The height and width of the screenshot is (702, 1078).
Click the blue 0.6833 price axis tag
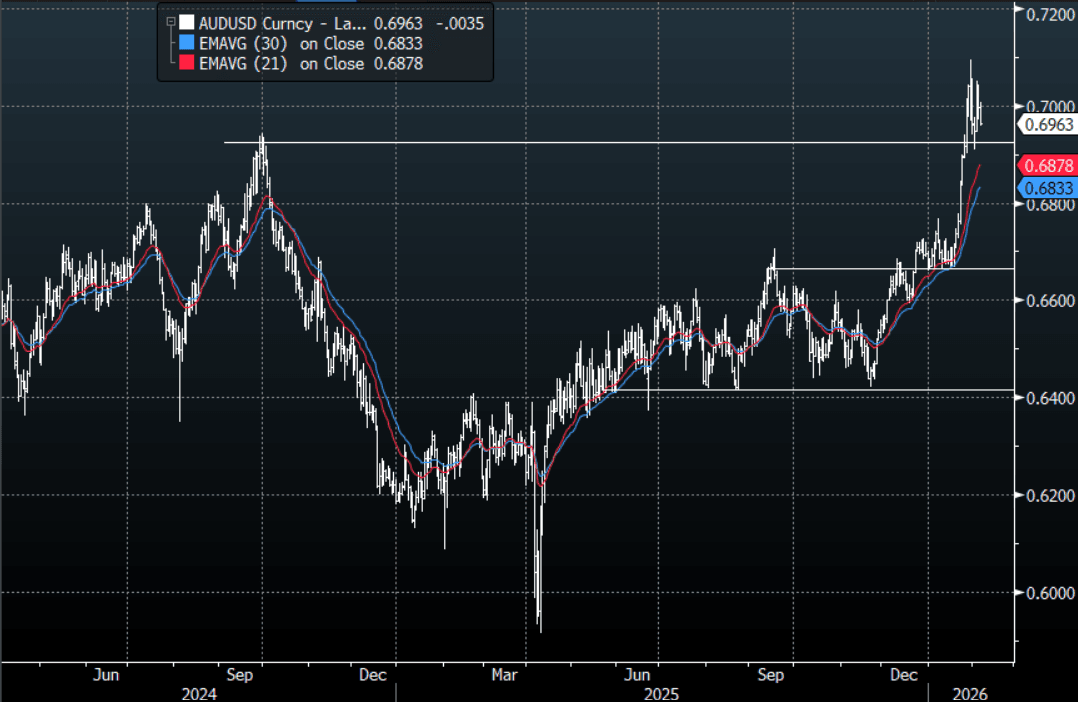click(1047, 188)
